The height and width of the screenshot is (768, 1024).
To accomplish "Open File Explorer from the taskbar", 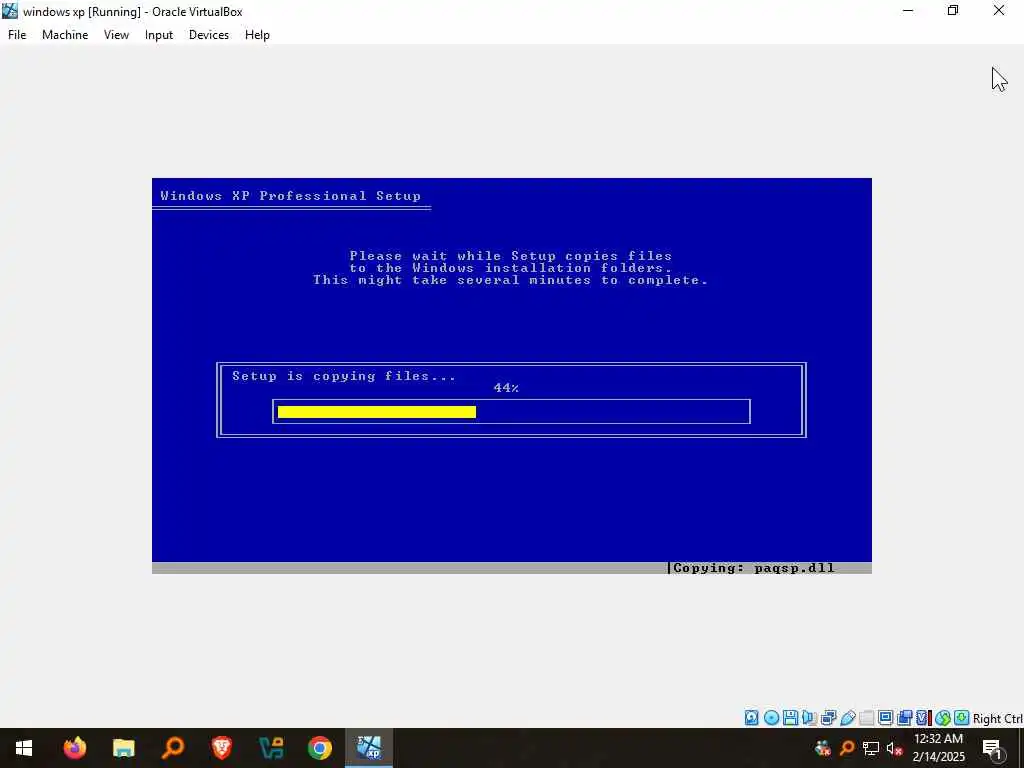I will pos(123,748).
